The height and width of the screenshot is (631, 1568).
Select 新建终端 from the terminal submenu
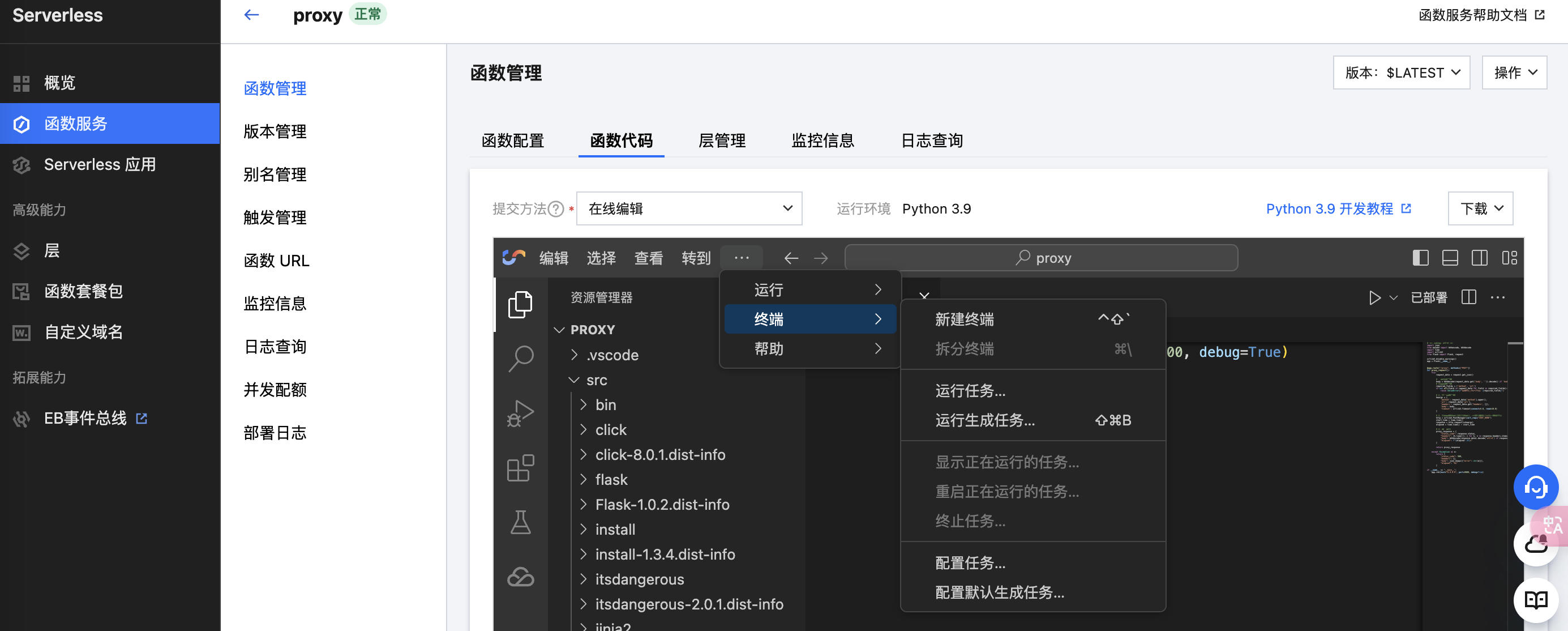(x=964, y=319)
